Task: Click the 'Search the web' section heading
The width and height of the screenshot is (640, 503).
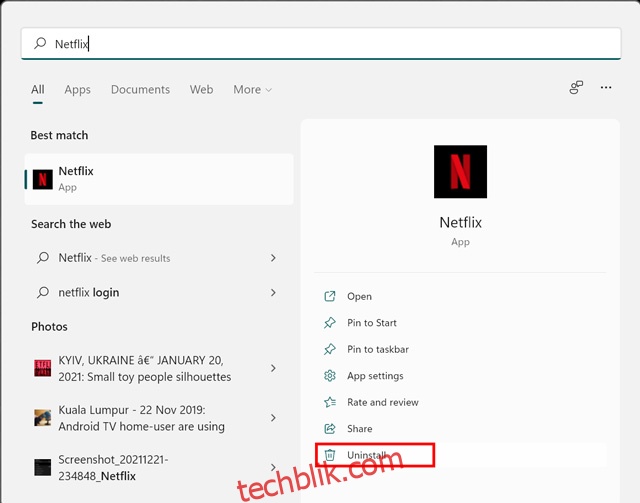Action: tap(71, 224)
